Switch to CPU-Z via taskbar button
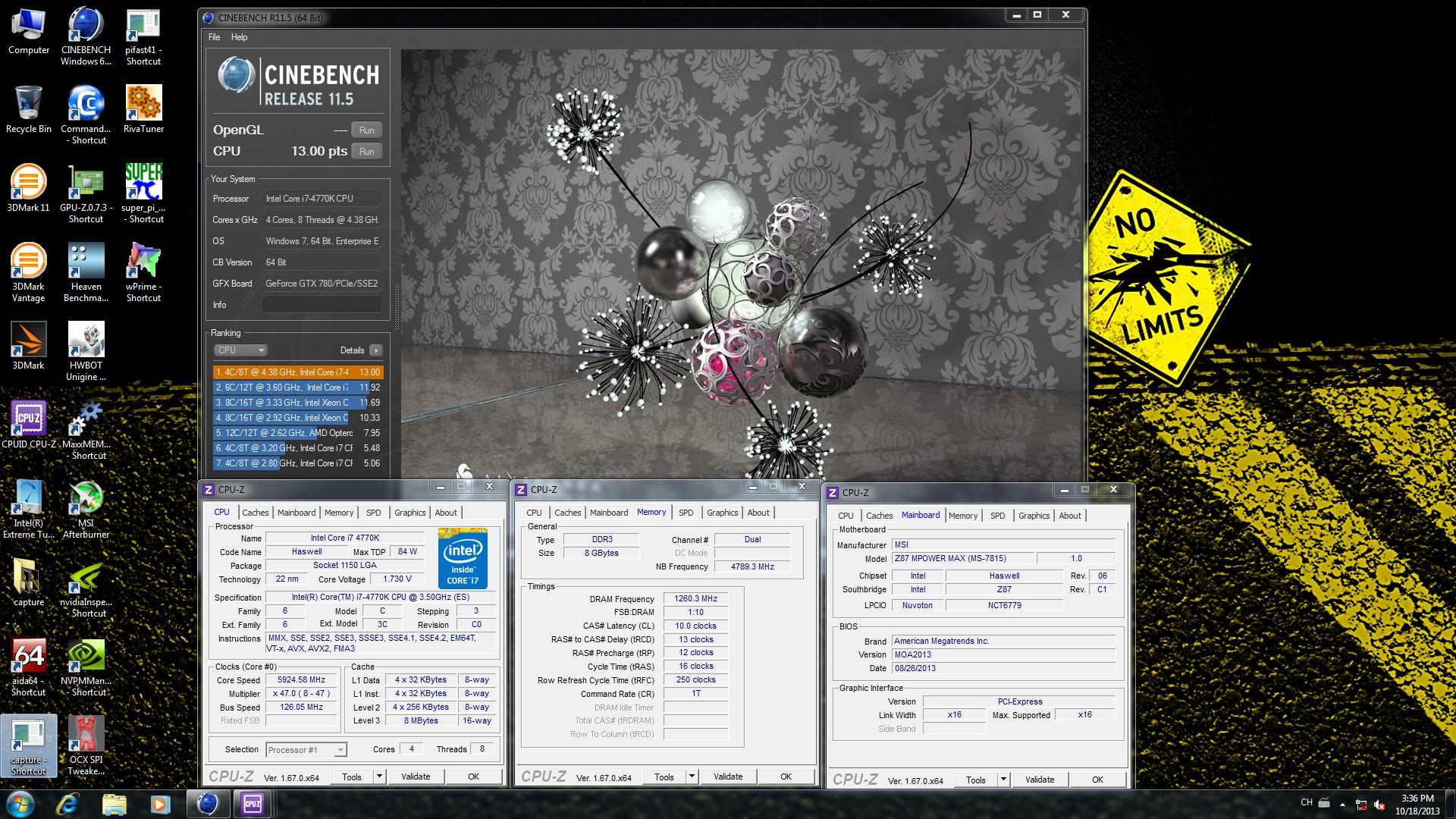 point(252,804)
